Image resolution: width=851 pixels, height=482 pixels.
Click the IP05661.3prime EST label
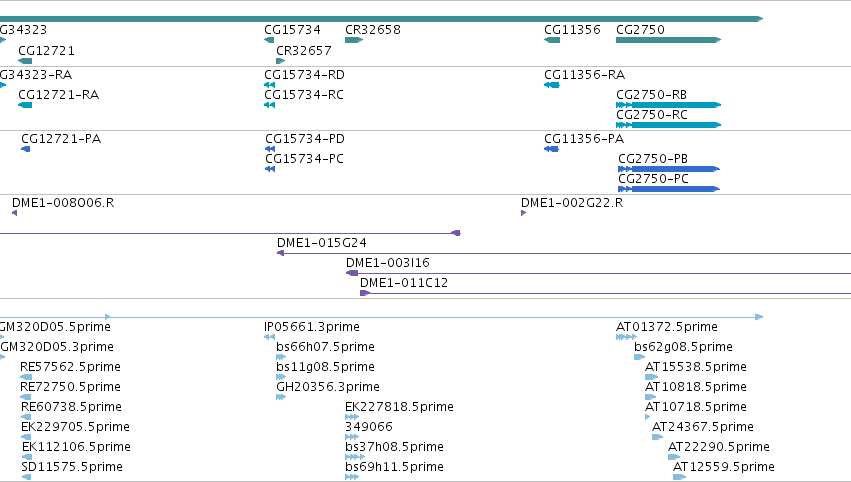[x=312, y=327]
